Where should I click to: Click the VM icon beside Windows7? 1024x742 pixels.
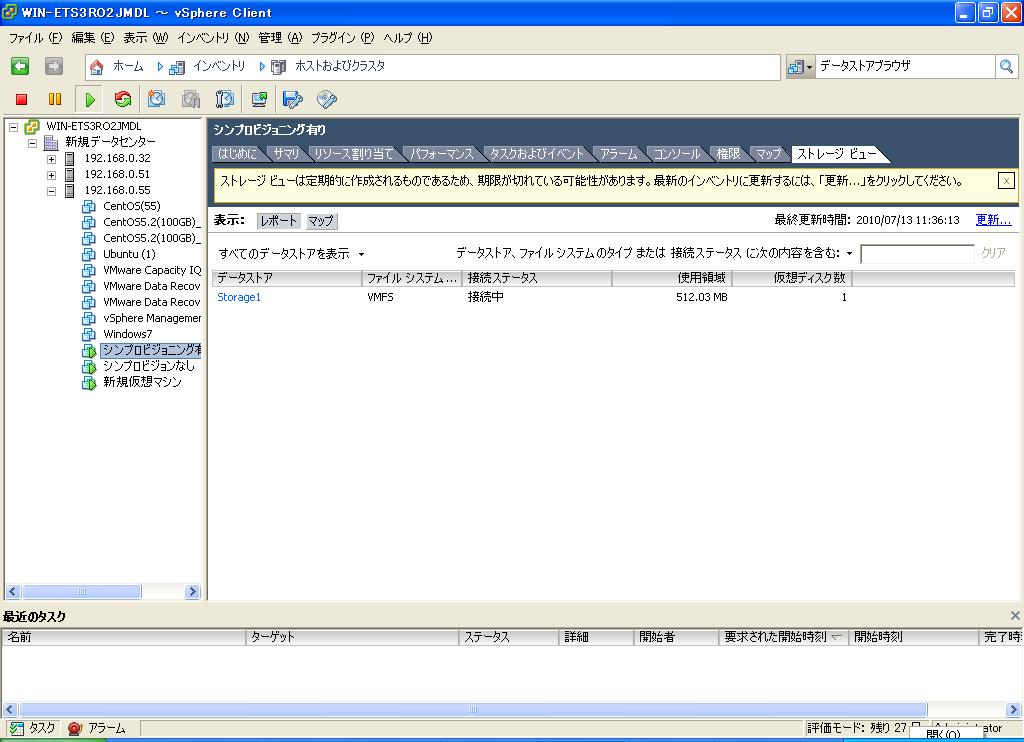(89, 334)
